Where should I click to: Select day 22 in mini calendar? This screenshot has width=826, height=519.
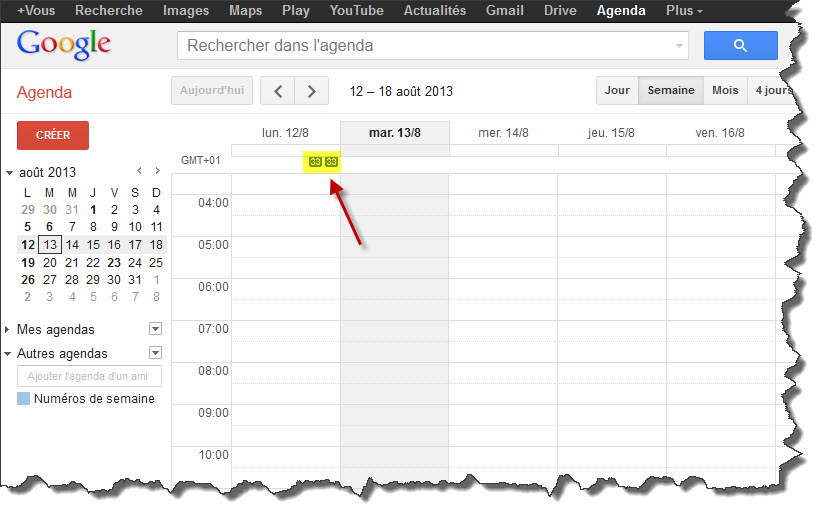pos(93,262)
